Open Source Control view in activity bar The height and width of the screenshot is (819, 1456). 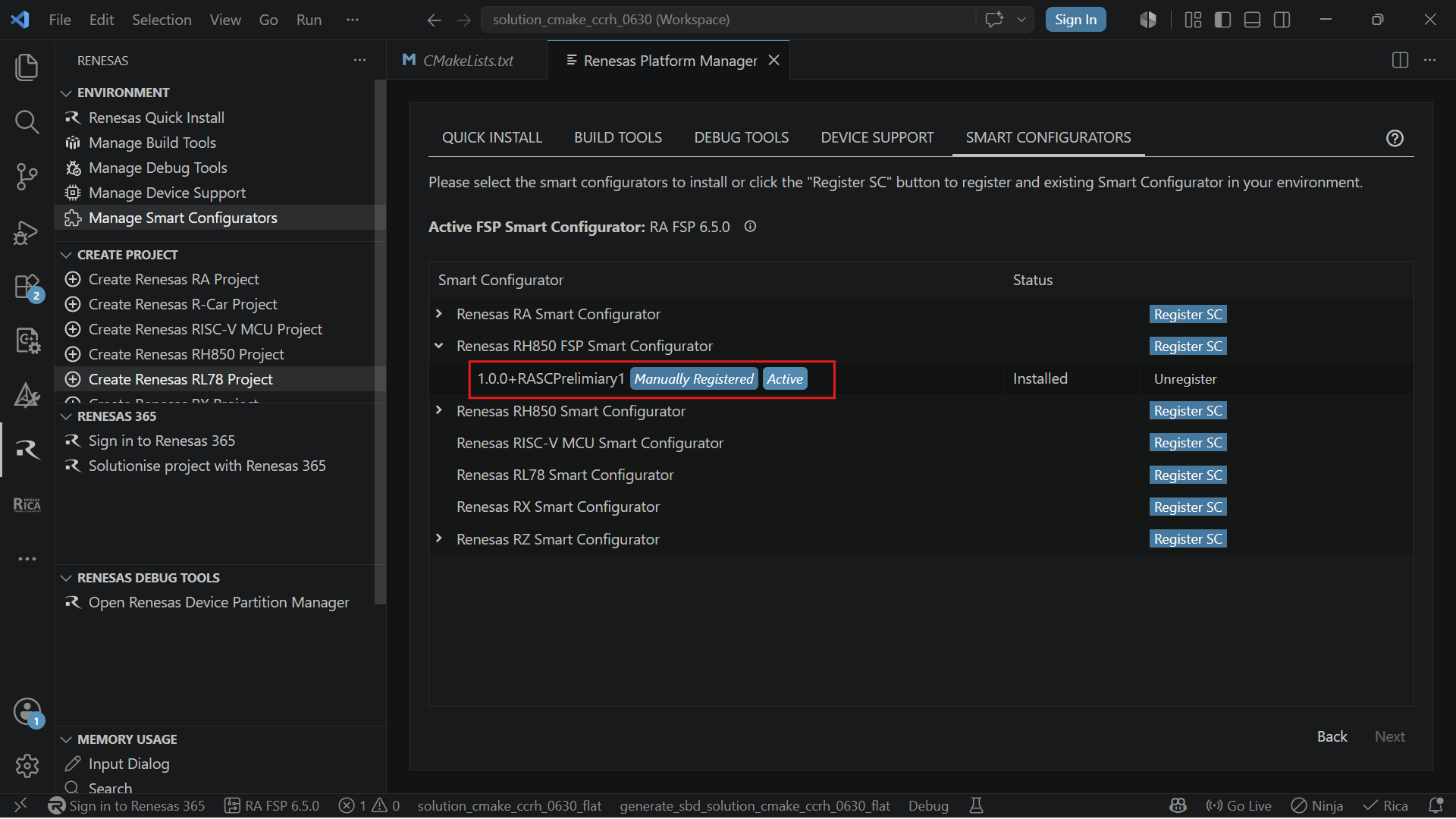pos(27,177)
